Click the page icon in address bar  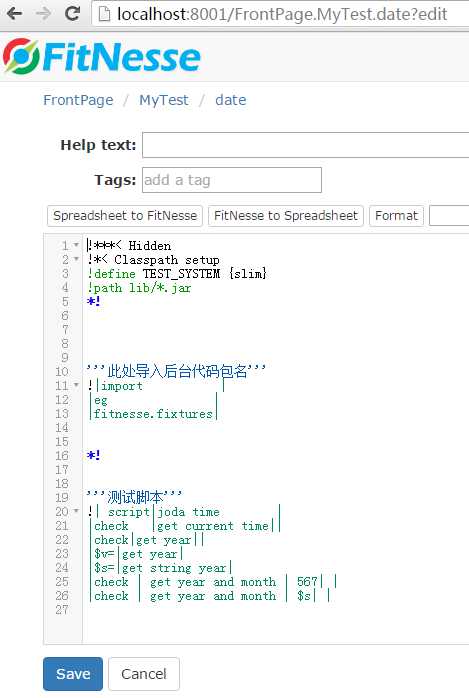point(104,14)
